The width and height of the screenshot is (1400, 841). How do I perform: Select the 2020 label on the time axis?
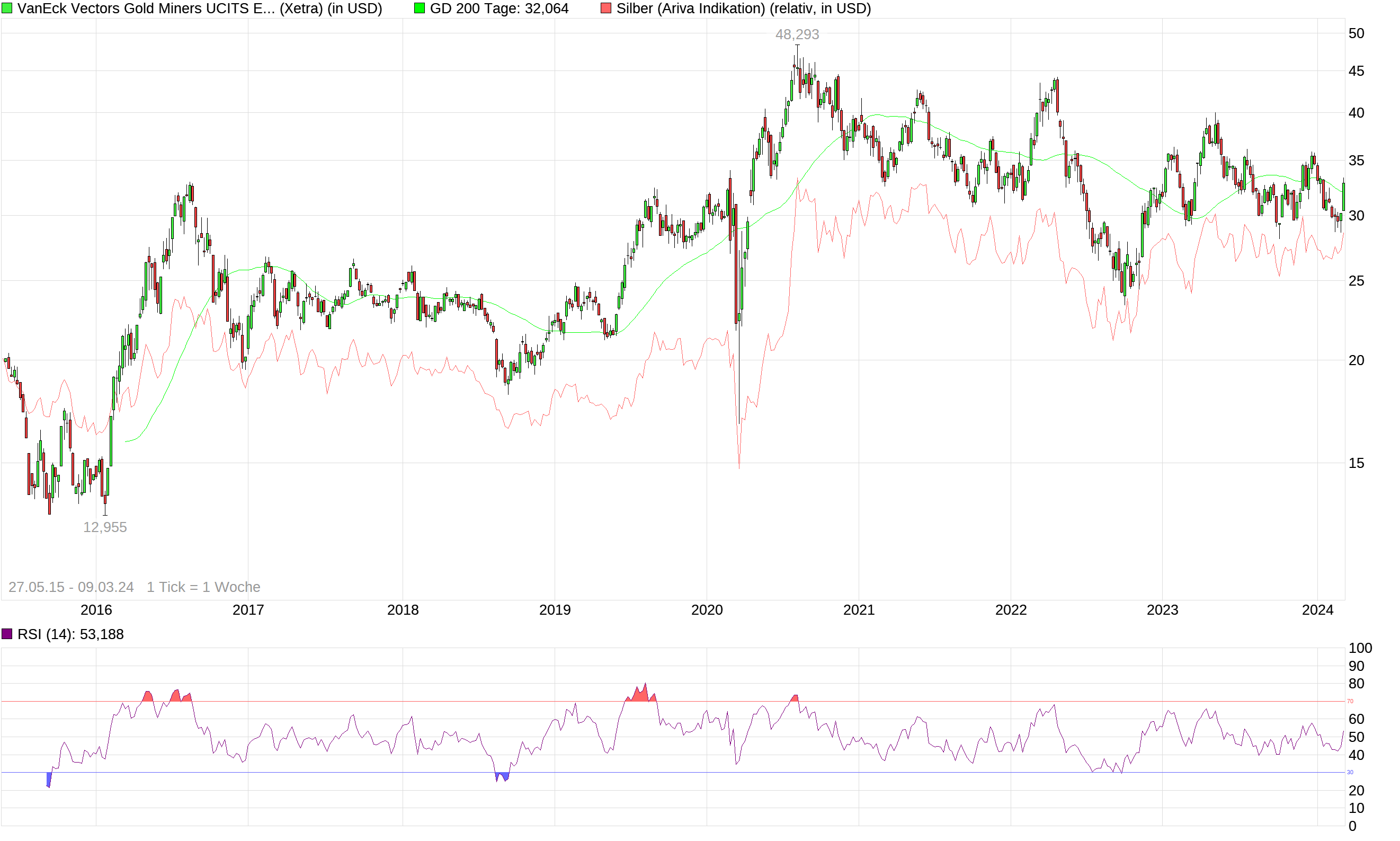[x=706, y=610]
